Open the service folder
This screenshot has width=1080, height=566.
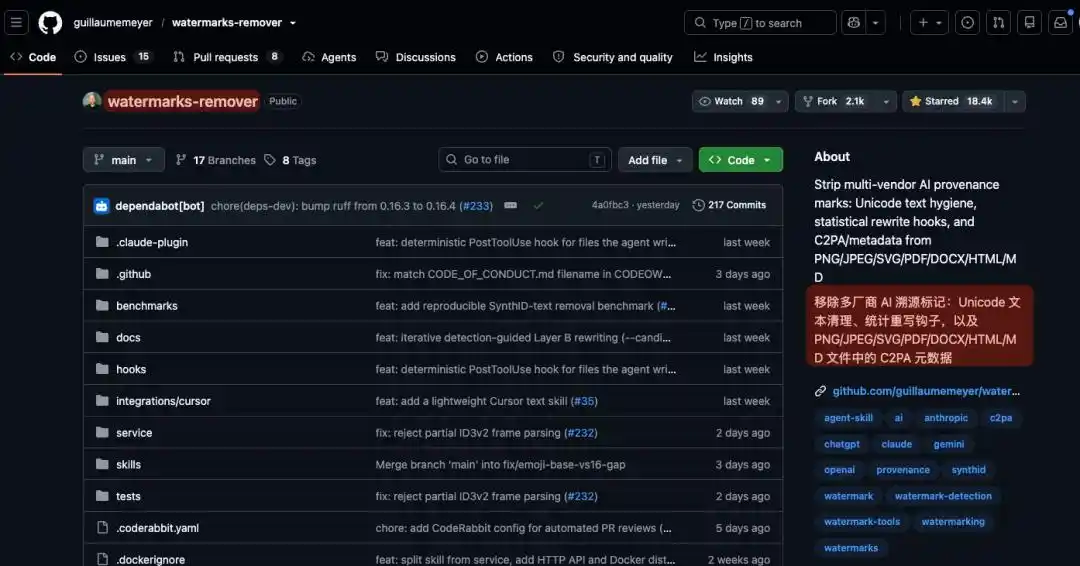134,432
